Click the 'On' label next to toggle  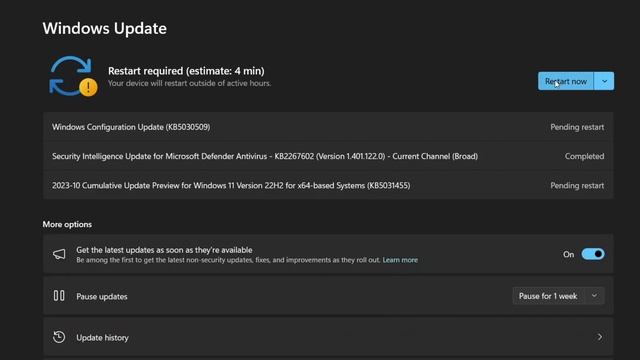click(x=568, y=254)
